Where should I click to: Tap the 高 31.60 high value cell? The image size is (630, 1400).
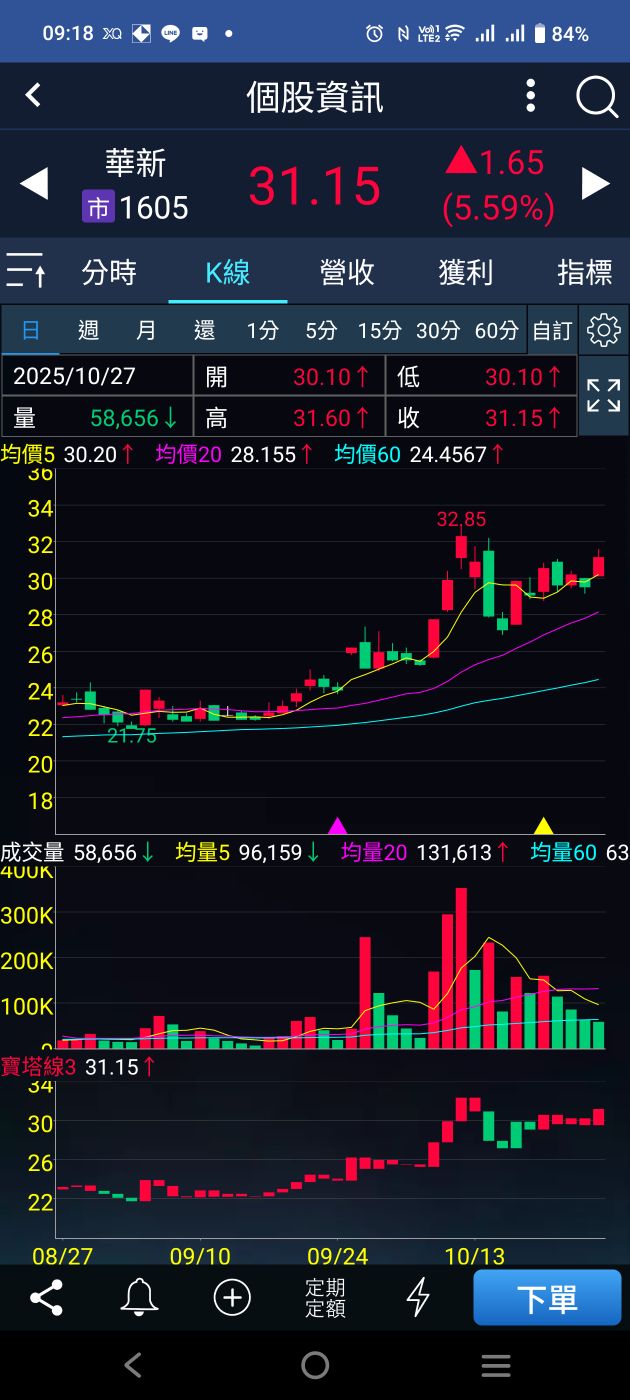tap(288, 417)
